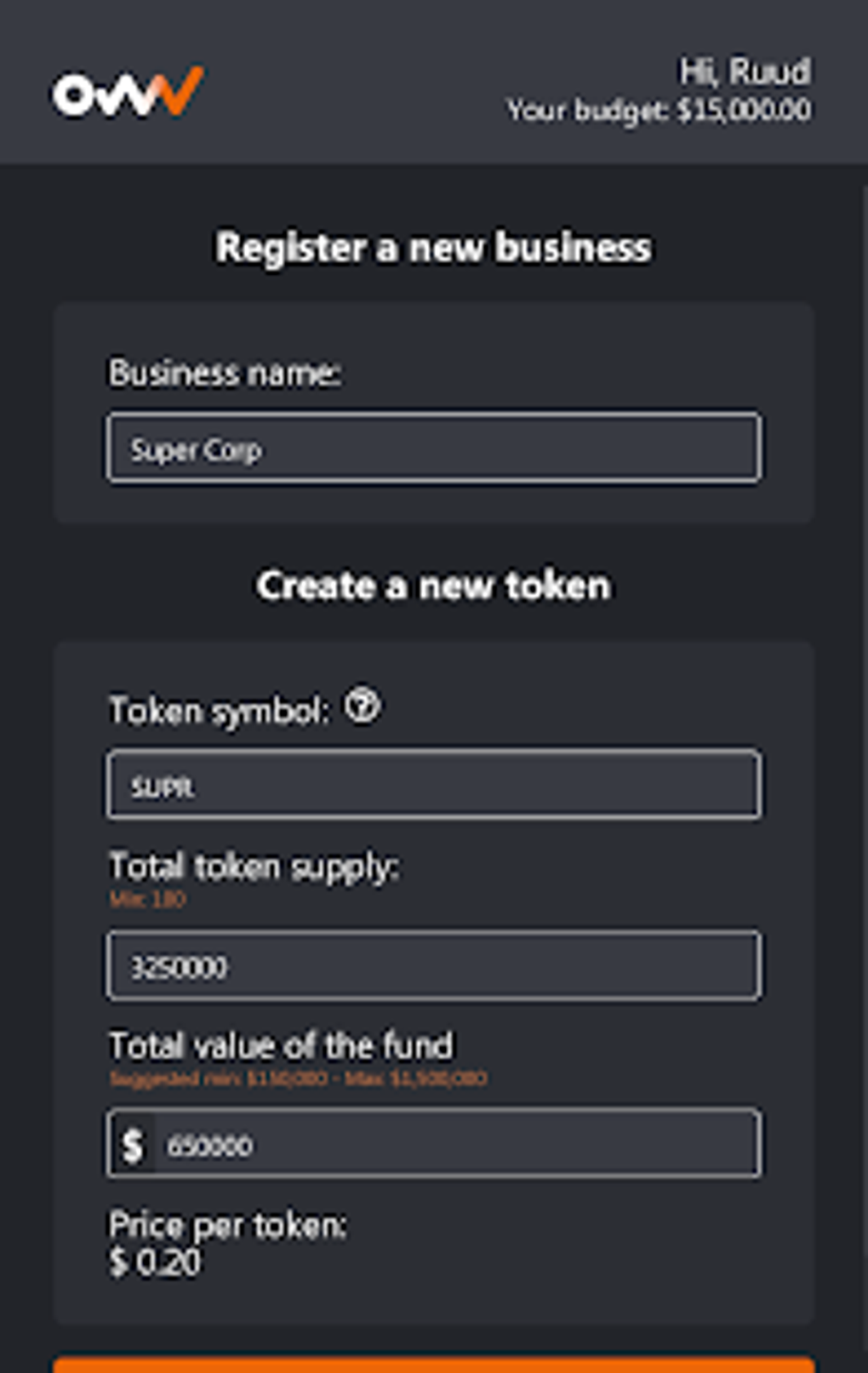868x1373 pixels.
Task: Click the Token symbol help question mark
Action: coord(363,707)
